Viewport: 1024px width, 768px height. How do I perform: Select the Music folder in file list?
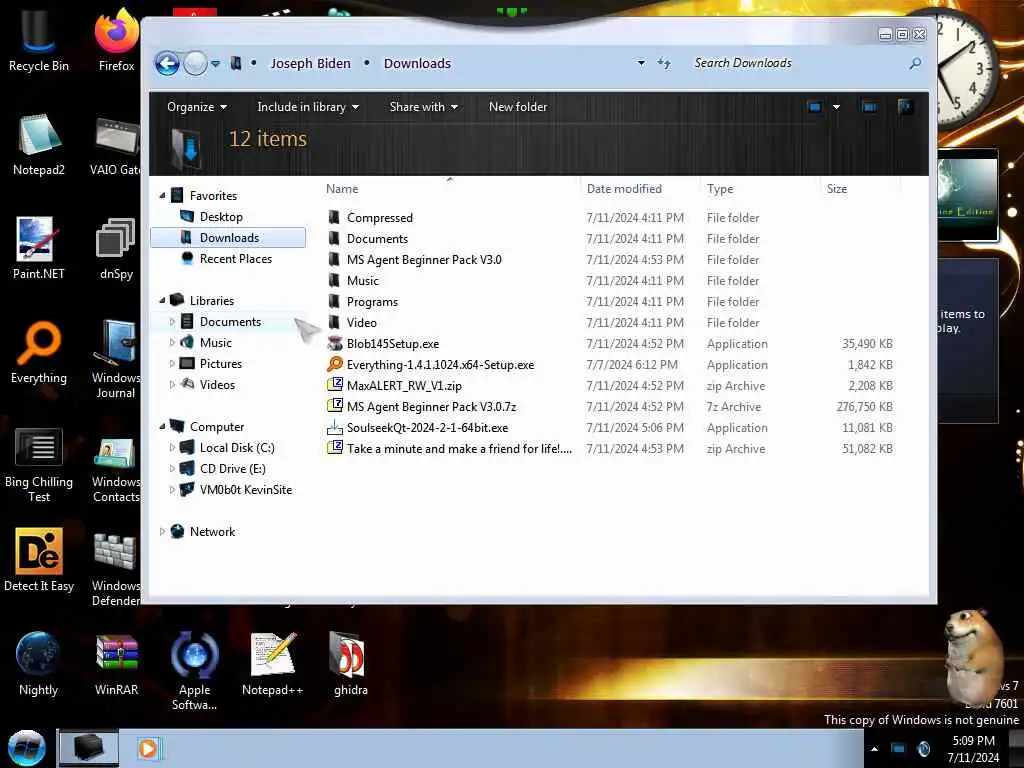coord(362,281)
